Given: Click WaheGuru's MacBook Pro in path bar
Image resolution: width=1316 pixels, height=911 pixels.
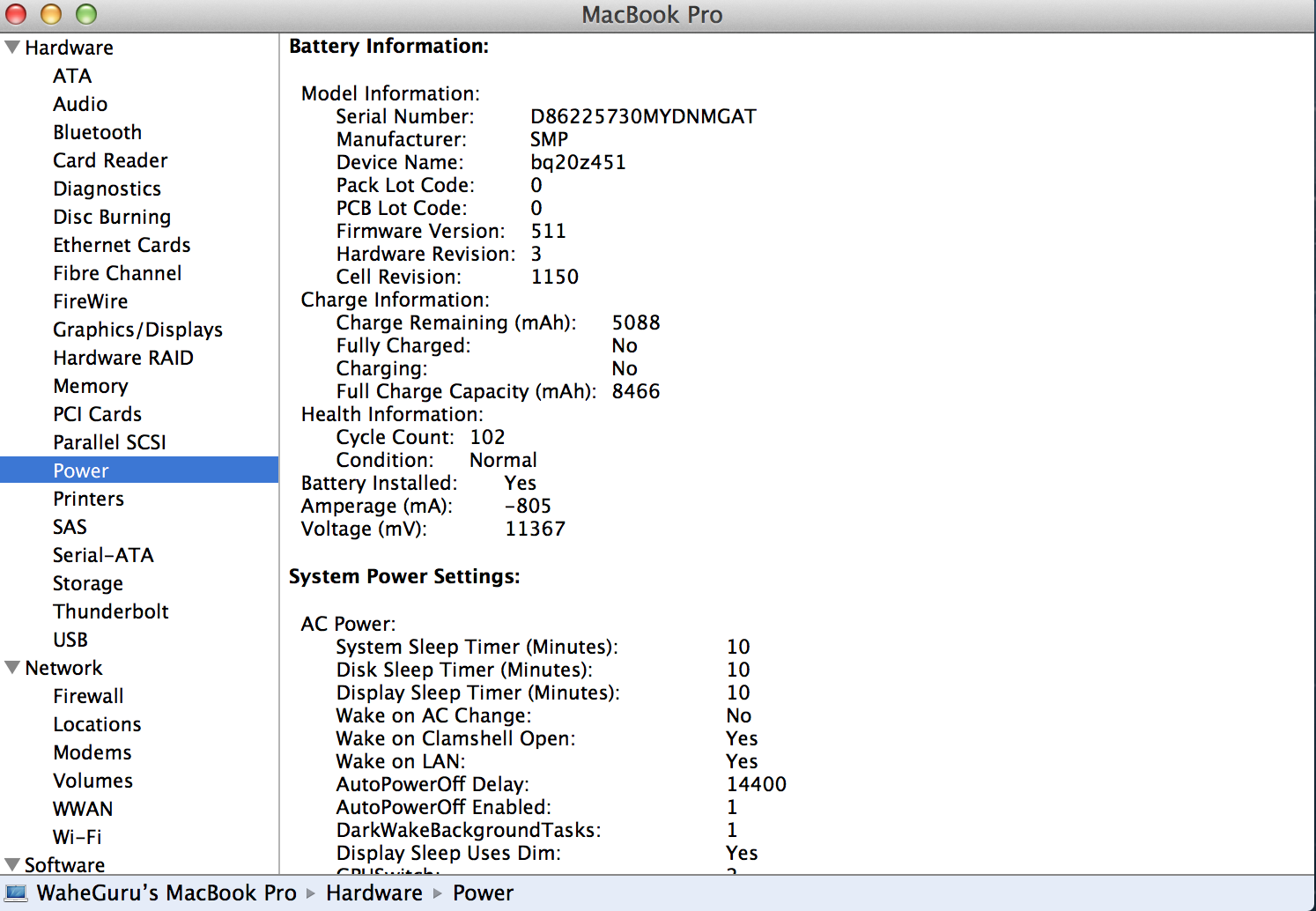Looking at the screenshot, I should click(166, 893).
